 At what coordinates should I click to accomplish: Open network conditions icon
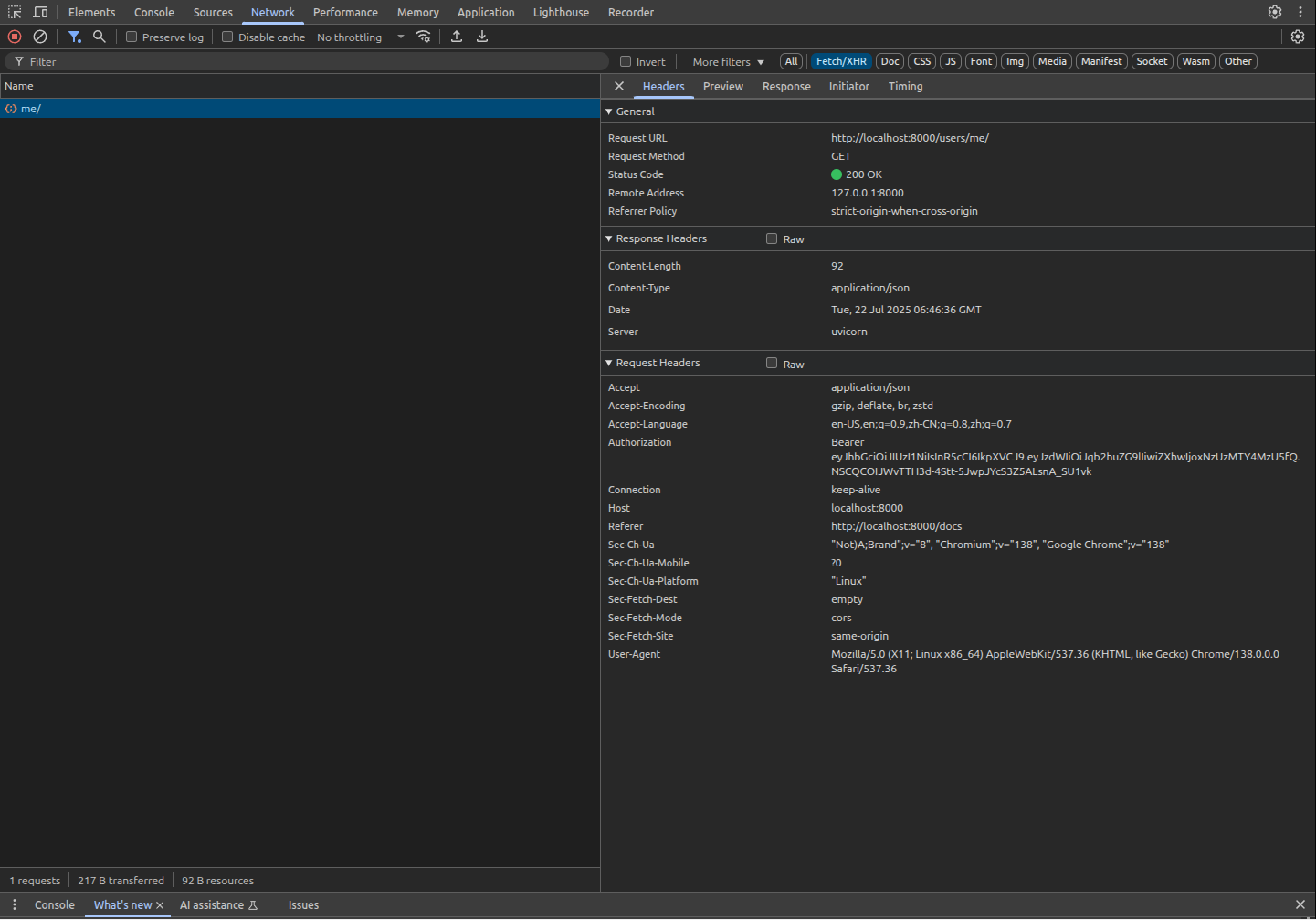point(423,37)
